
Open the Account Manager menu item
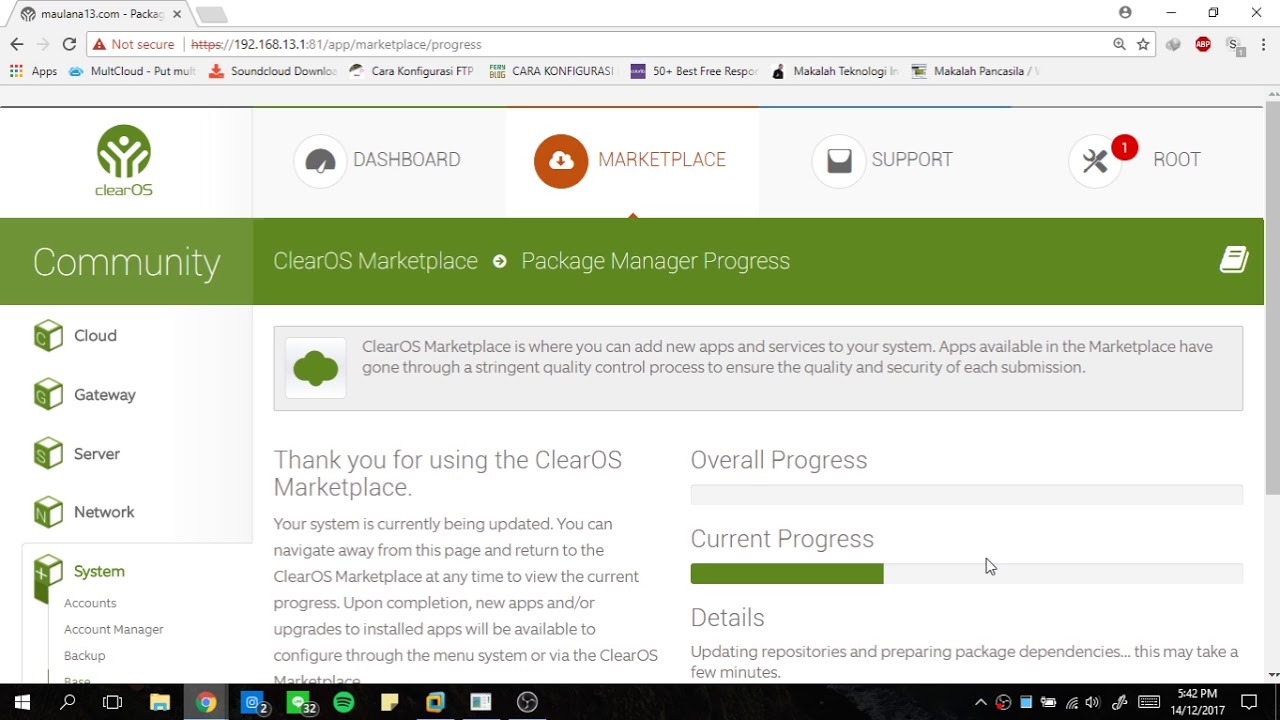pos(114,629)
